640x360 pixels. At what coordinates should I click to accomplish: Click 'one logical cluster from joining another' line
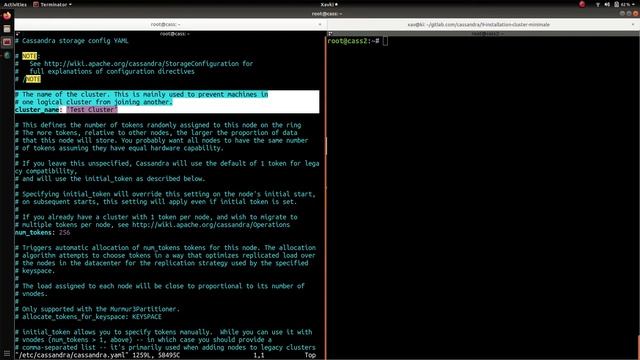pyautogui.click(x=94, y=102)
